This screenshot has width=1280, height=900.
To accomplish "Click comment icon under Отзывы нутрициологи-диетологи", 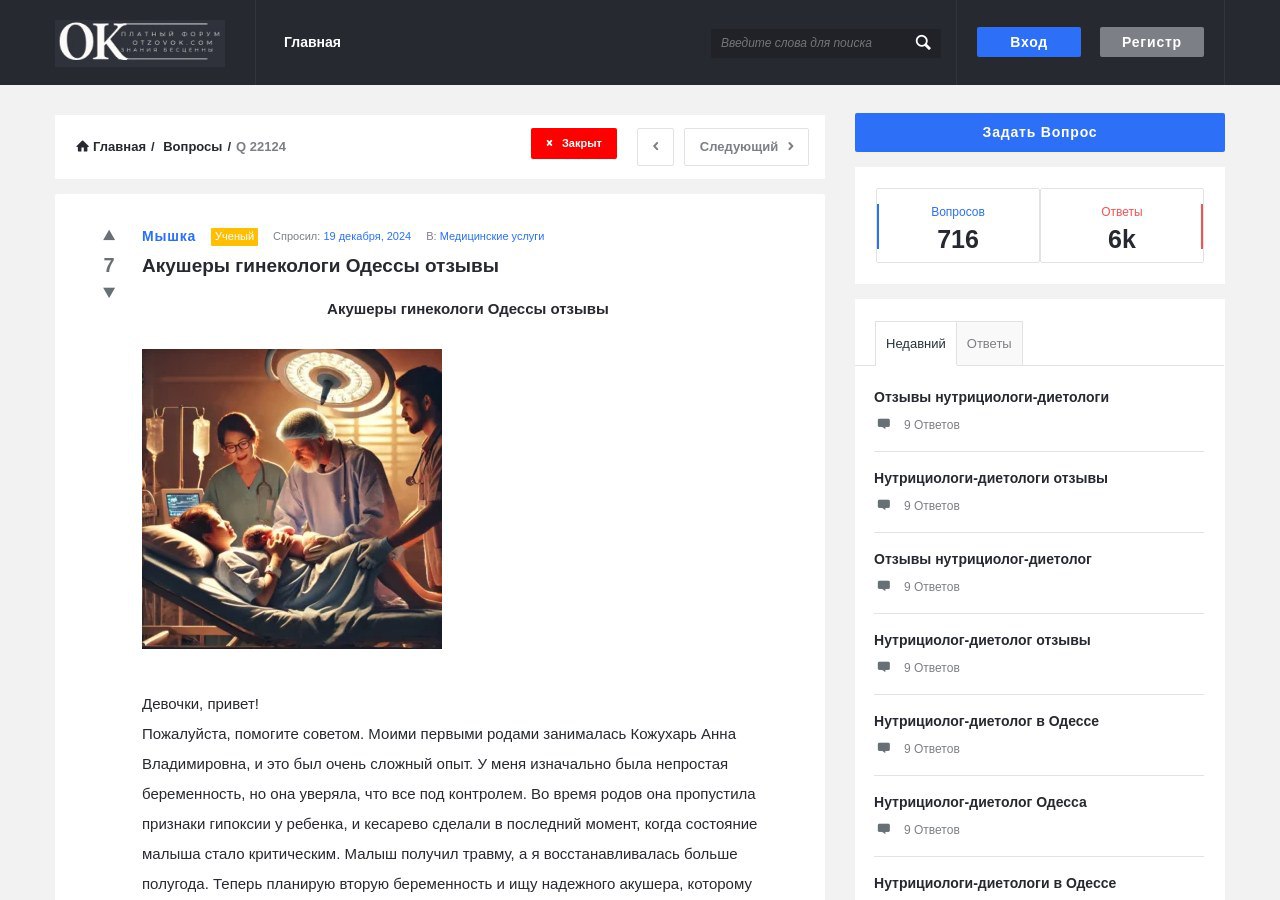I will click(x=884, y=424).
